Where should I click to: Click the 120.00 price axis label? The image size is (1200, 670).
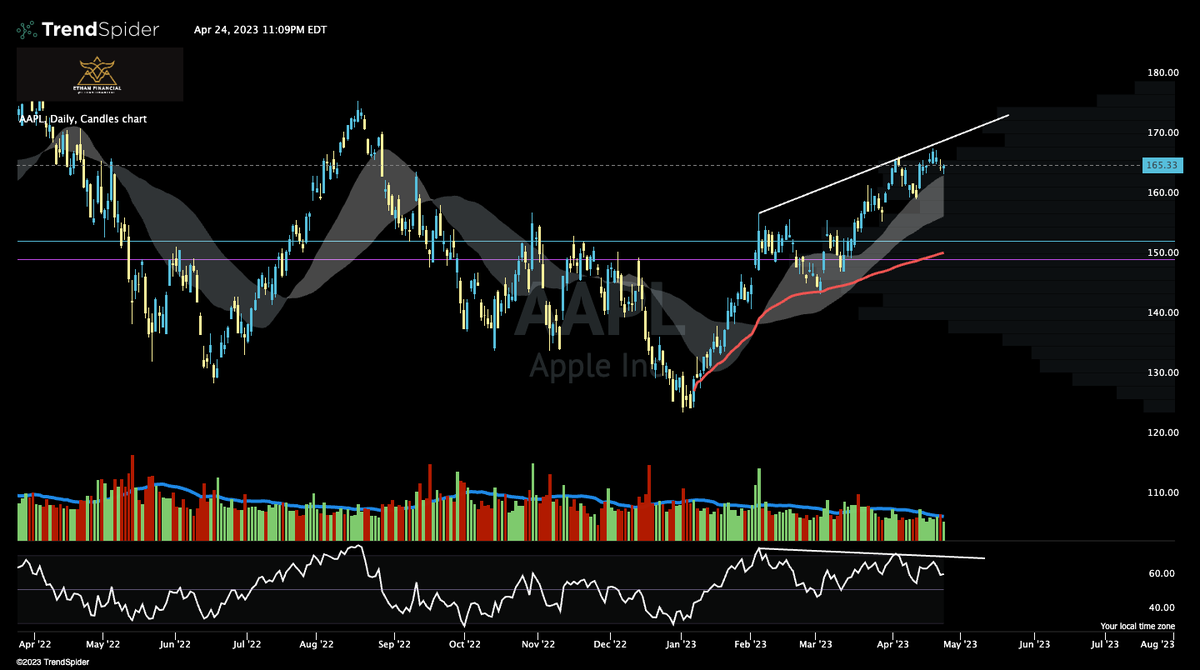click(x=1163, y=433)
